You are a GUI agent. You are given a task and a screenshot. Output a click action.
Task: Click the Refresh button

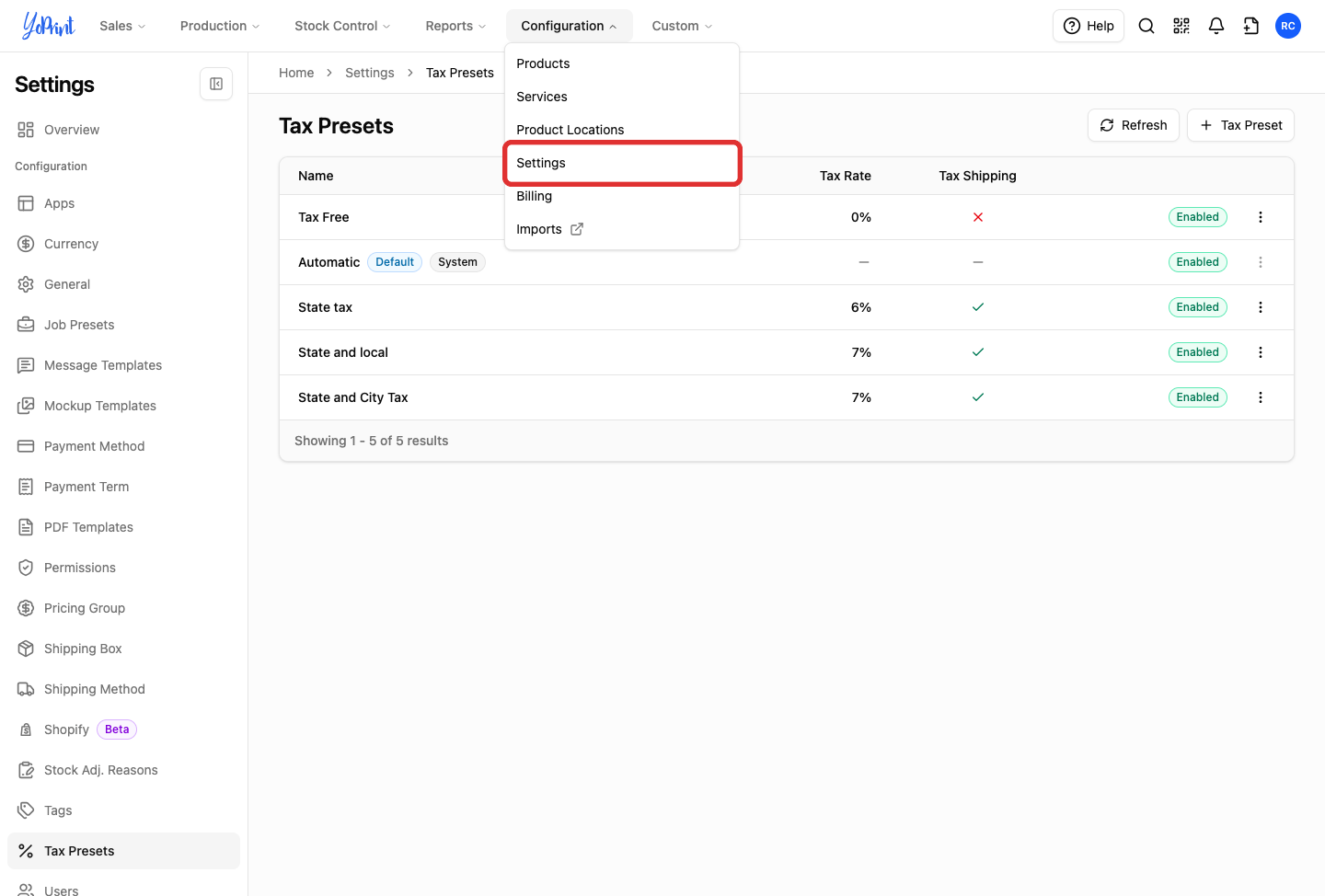pos(1134,125)
